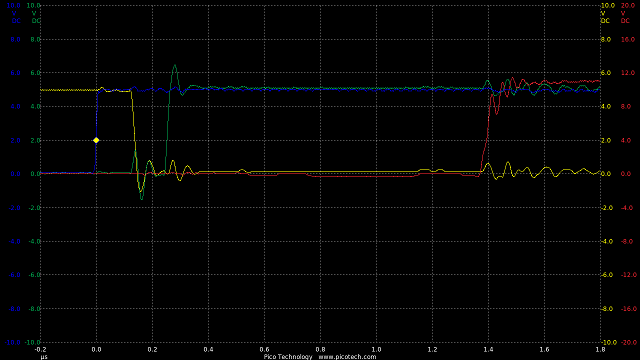Viewport: 640px width, 360px height.
Task: Select the yellow channel V DC axis label
Action: click(x=605, y=17)
